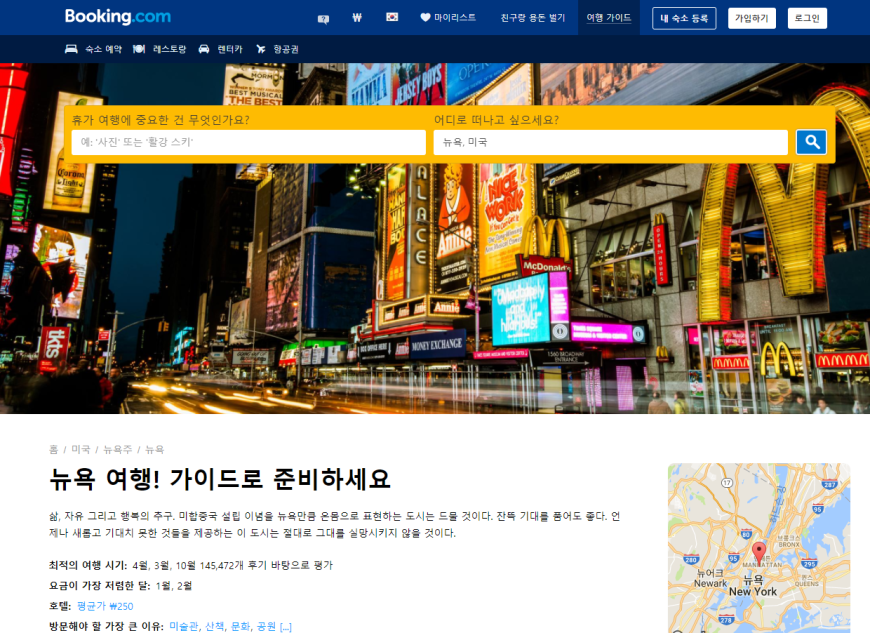
Task: Click the red pin on the map
Action: (759, 553)
